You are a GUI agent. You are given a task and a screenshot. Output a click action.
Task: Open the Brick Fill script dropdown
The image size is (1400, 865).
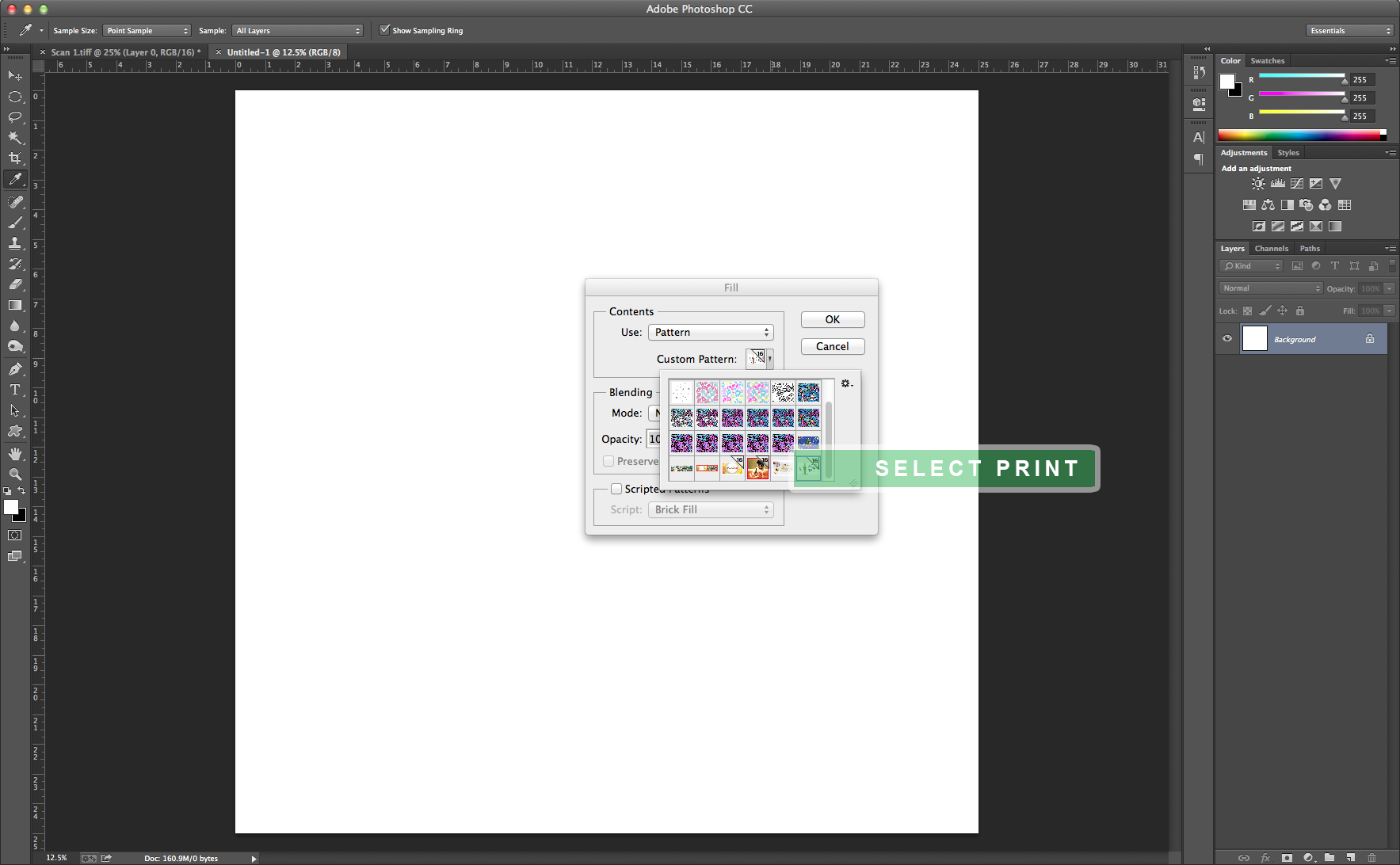tap(711, 510)
